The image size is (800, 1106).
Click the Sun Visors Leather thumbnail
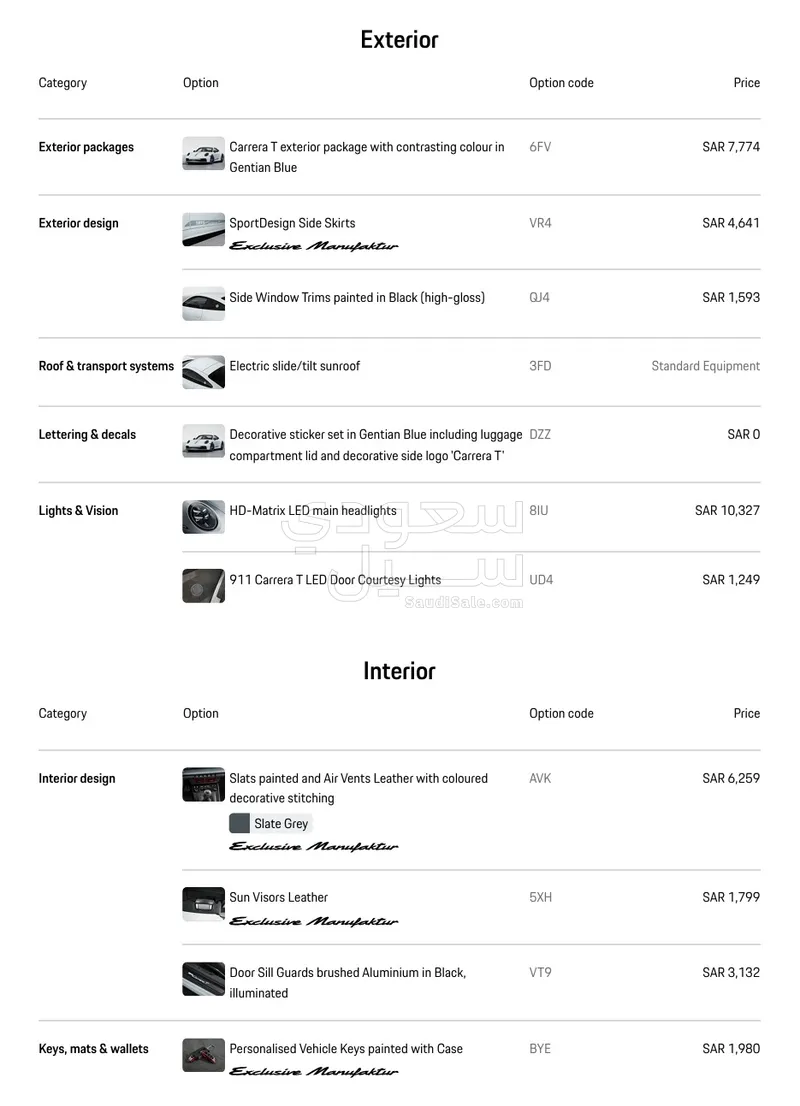[x=203, y=904]
